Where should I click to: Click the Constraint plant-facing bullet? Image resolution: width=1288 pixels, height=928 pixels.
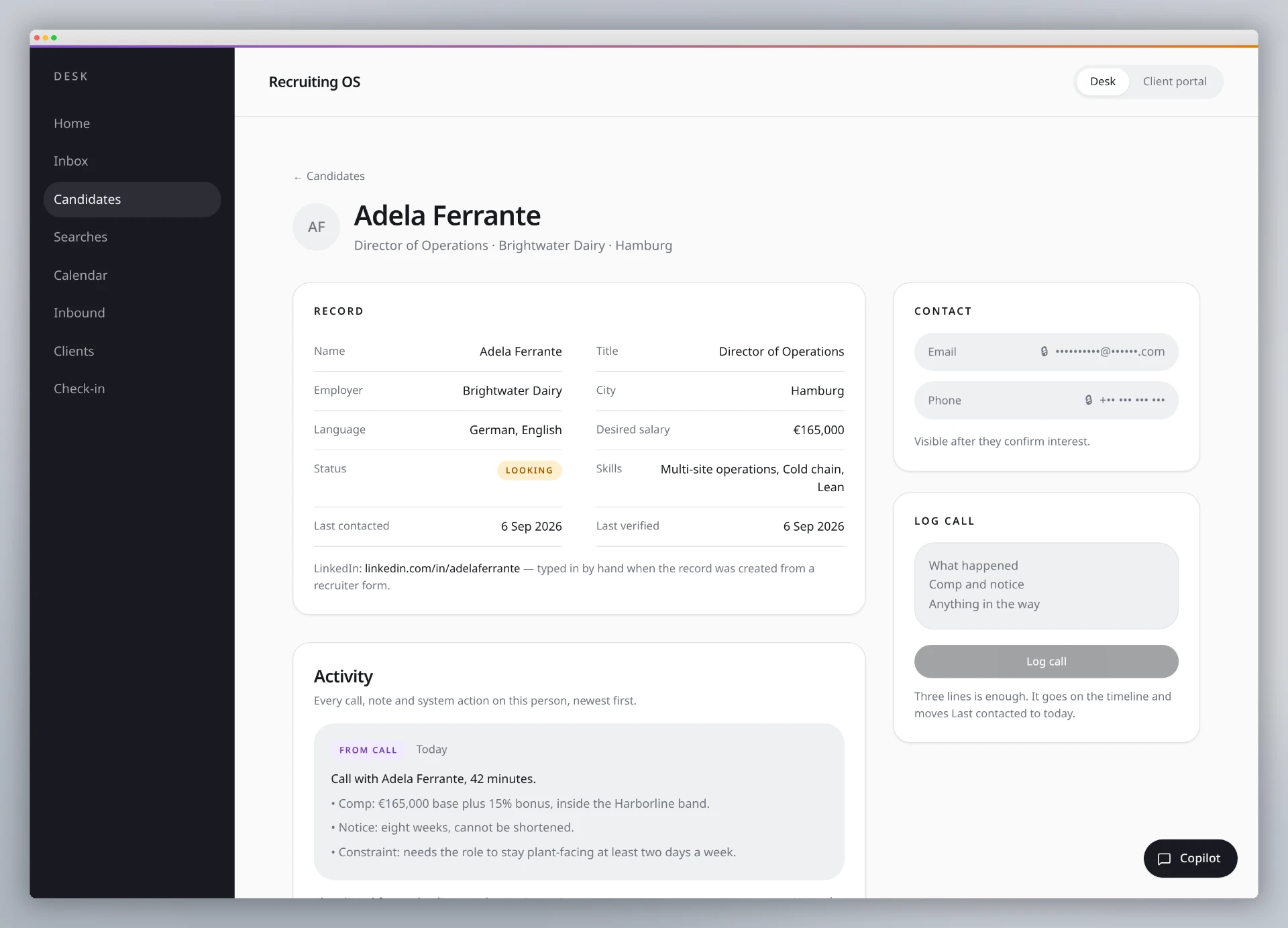533,852
